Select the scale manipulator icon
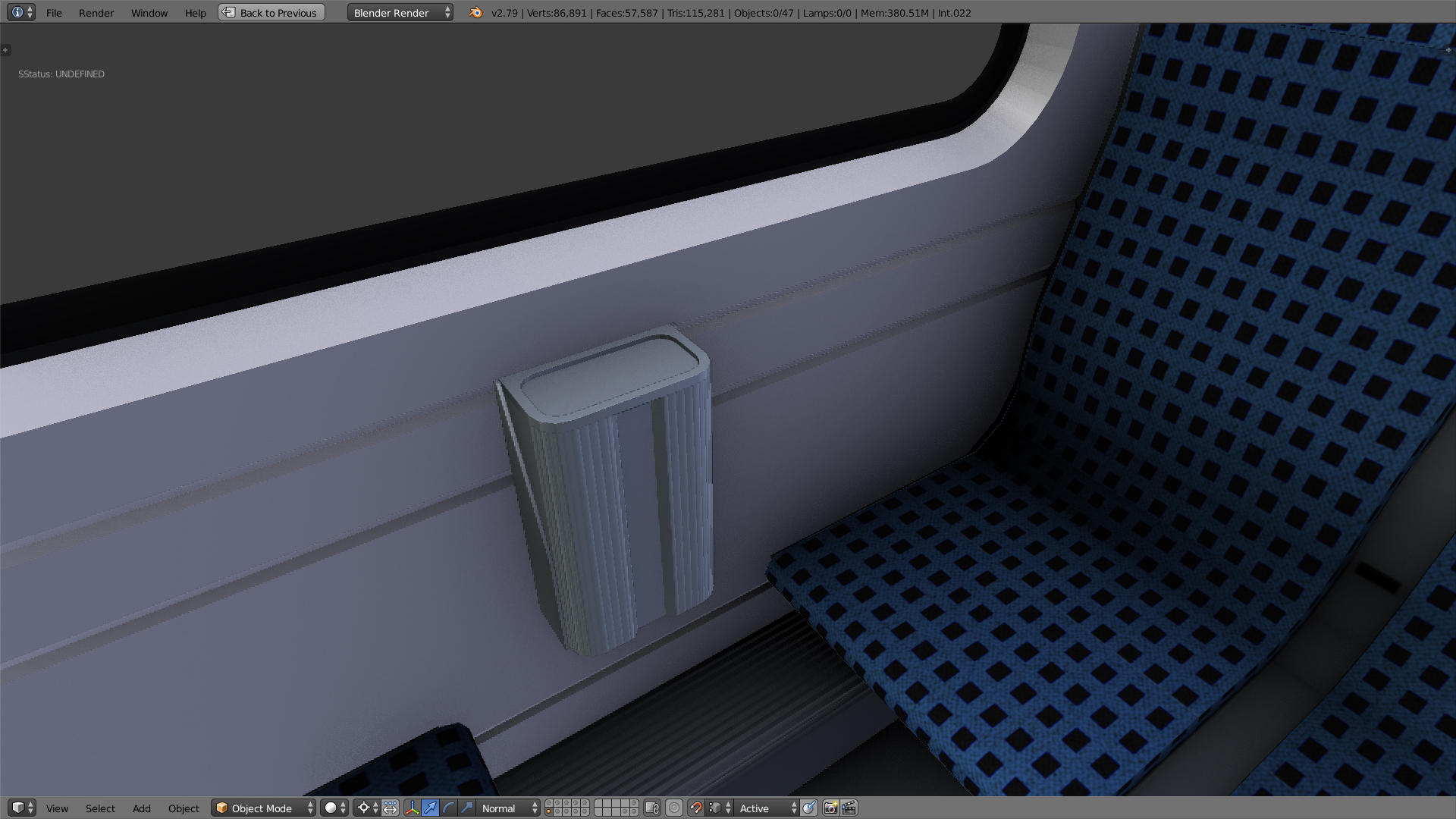 coord(466,808)
